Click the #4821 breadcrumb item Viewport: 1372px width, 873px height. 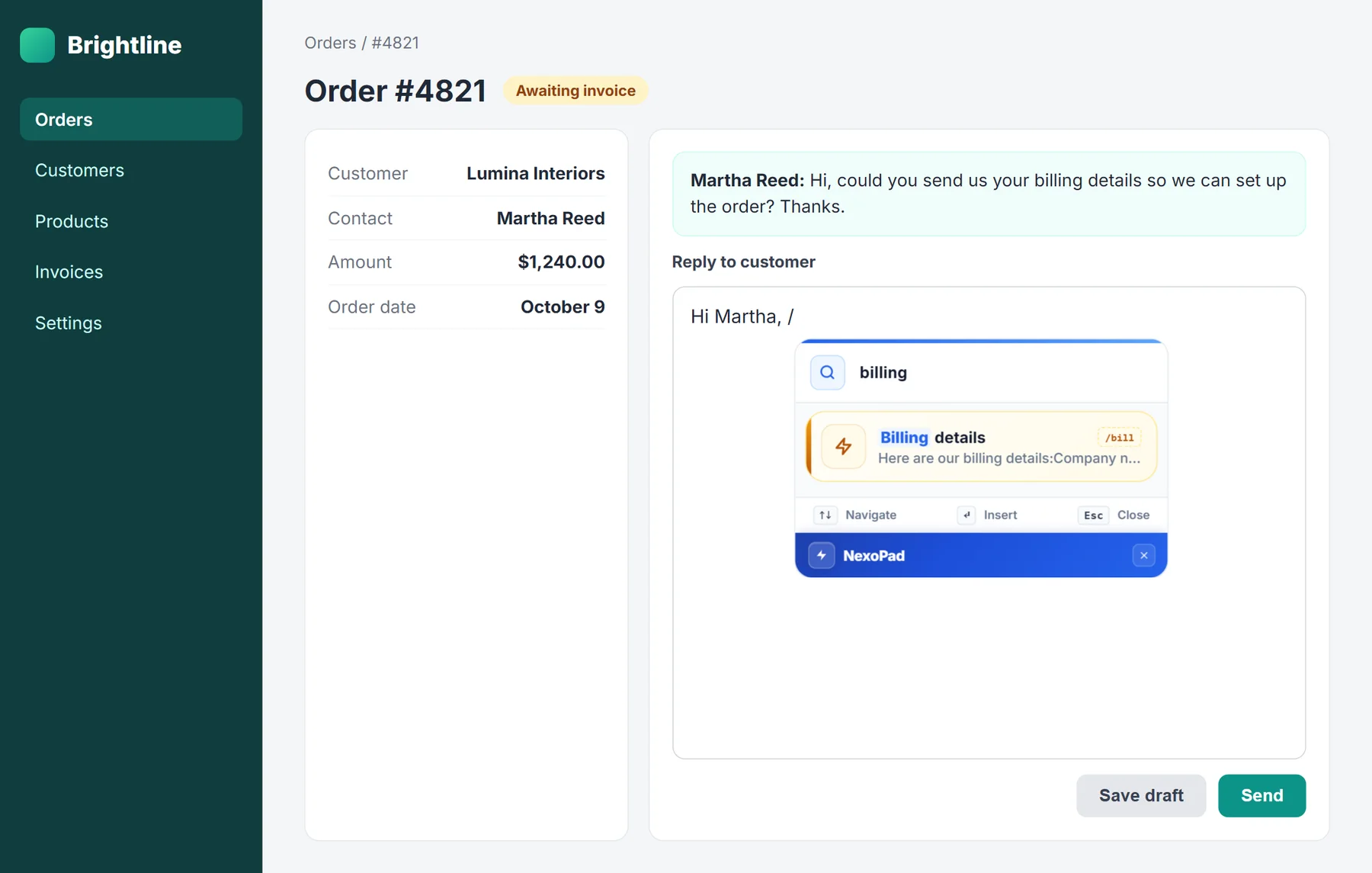click(395, 43)
